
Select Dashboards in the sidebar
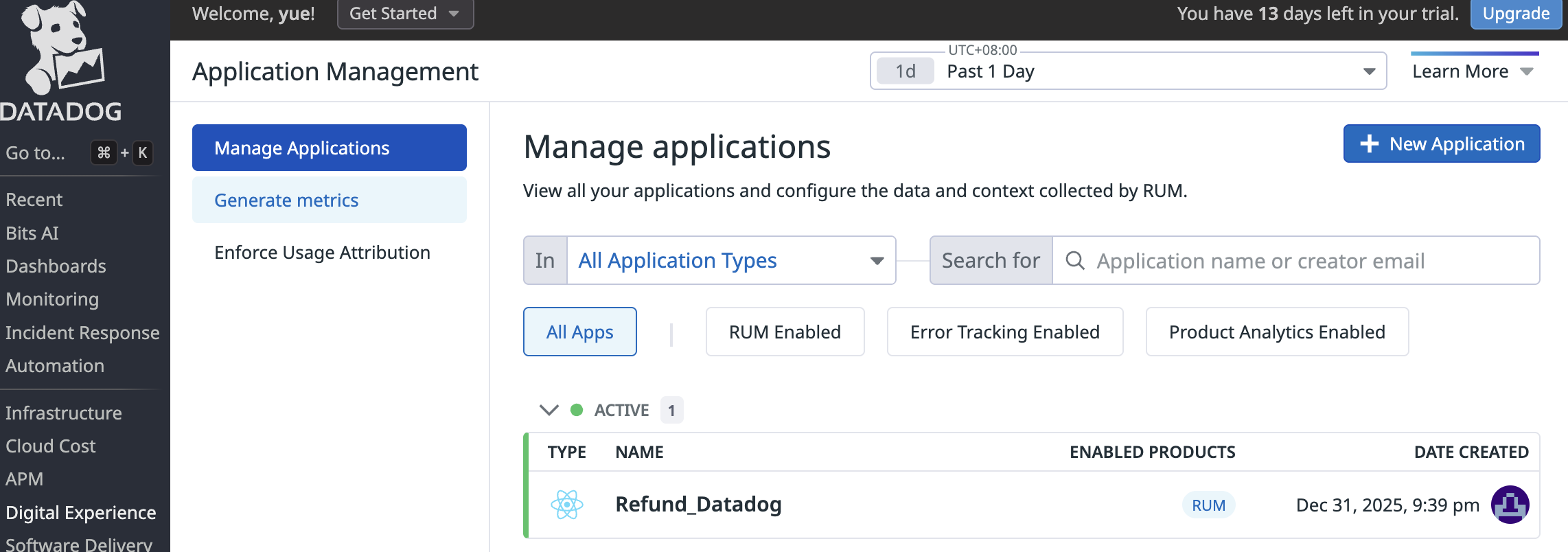click(x=56, y=266)
